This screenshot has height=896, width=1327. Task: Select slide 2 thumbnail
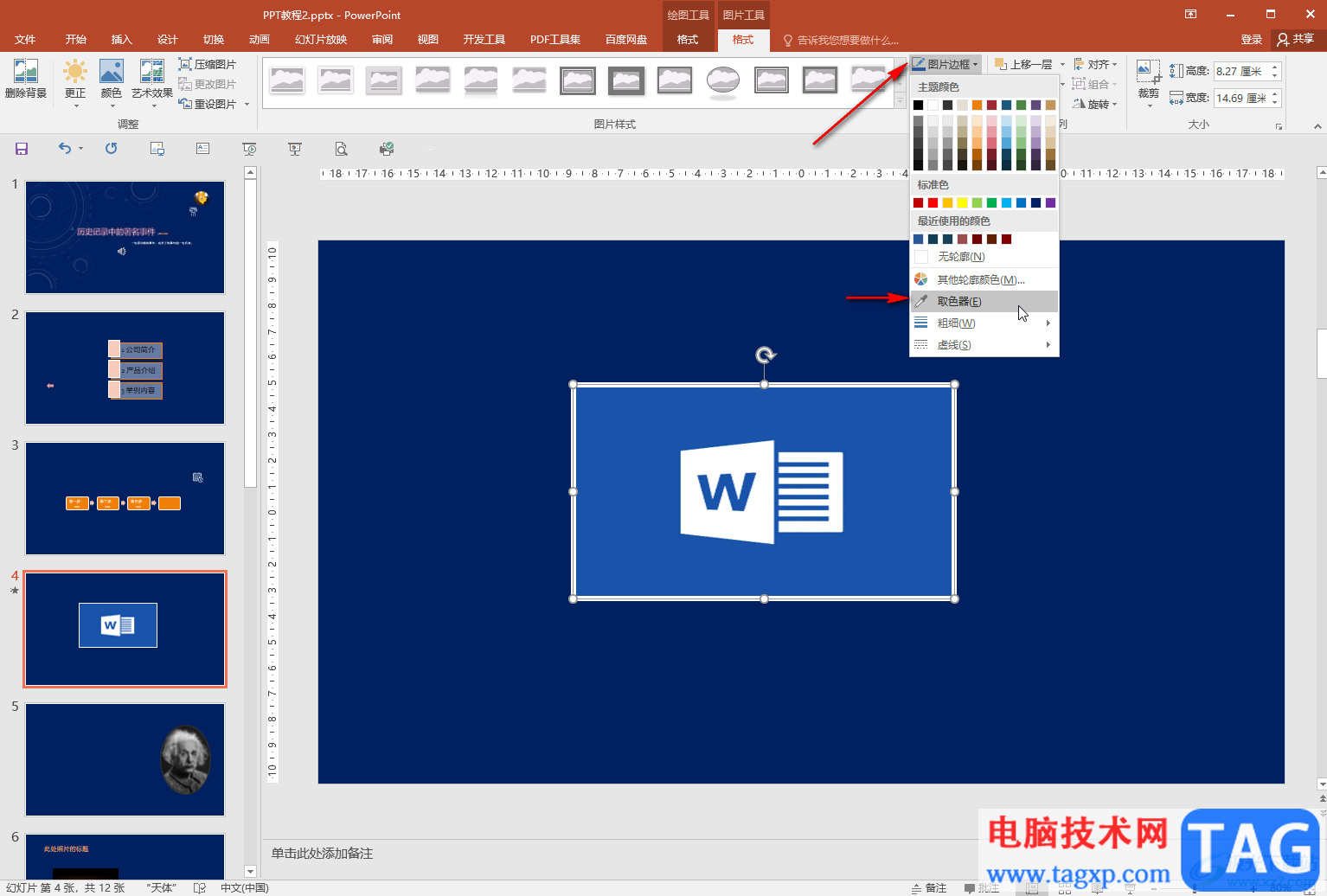(x=125, y=368)
